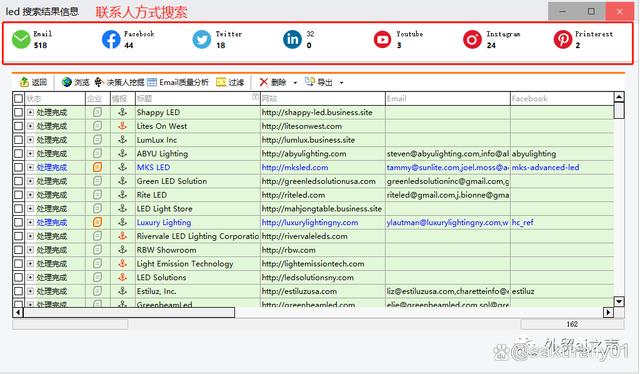Open the Facebook contacts icon

(x=111, y=39)
